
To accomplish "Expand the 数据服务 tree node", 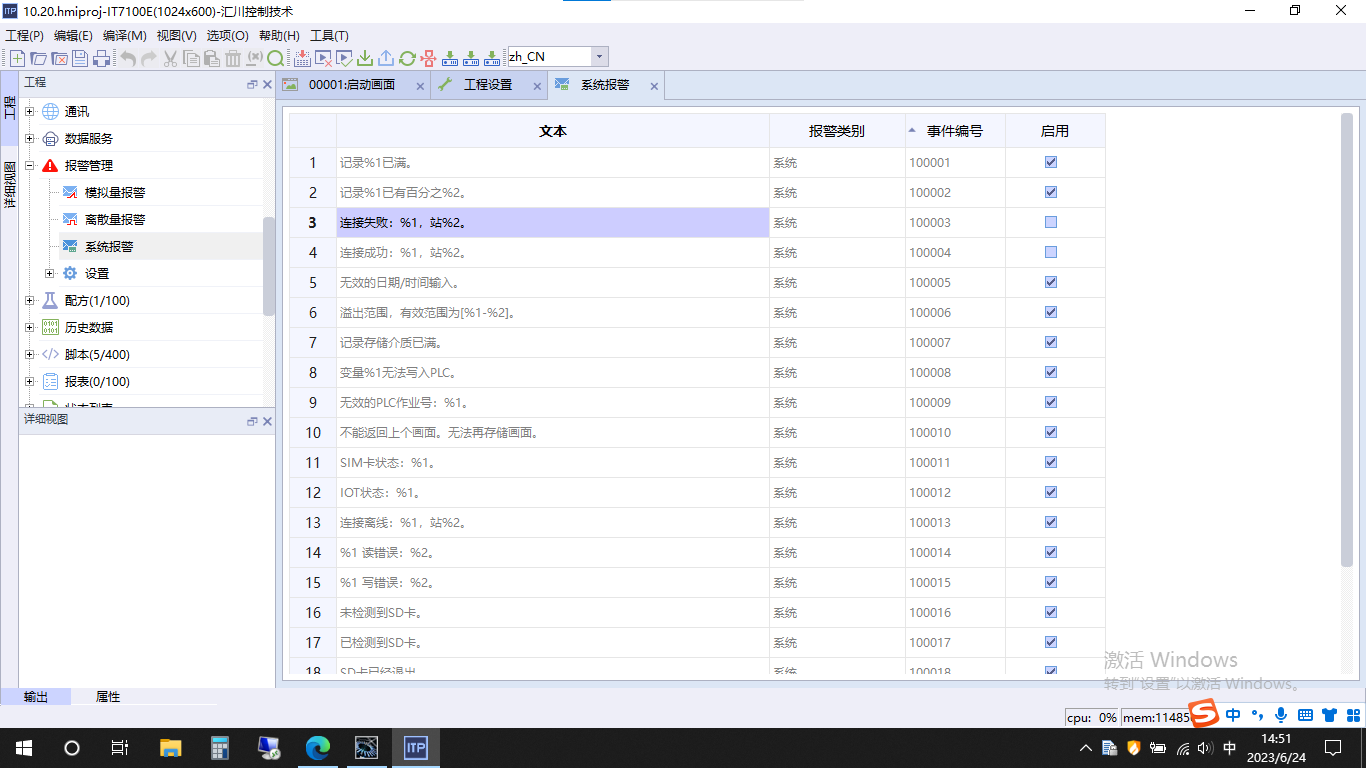I will coord(30,138).
